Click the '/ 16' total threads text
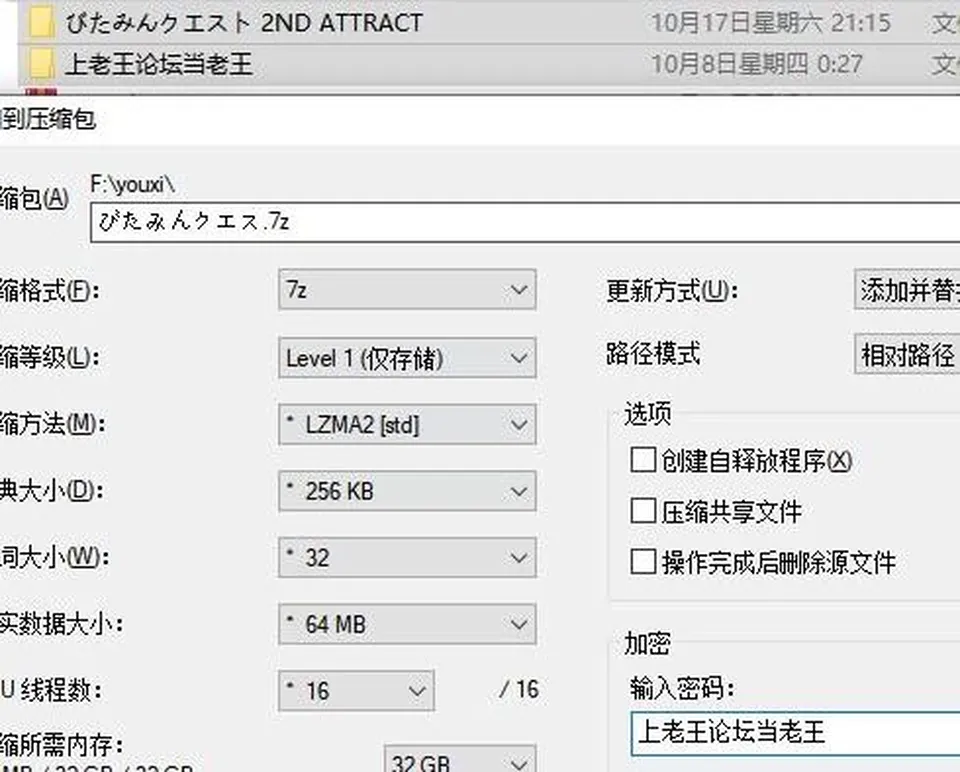This screenshot has height=772, width=960. [519, 690]
